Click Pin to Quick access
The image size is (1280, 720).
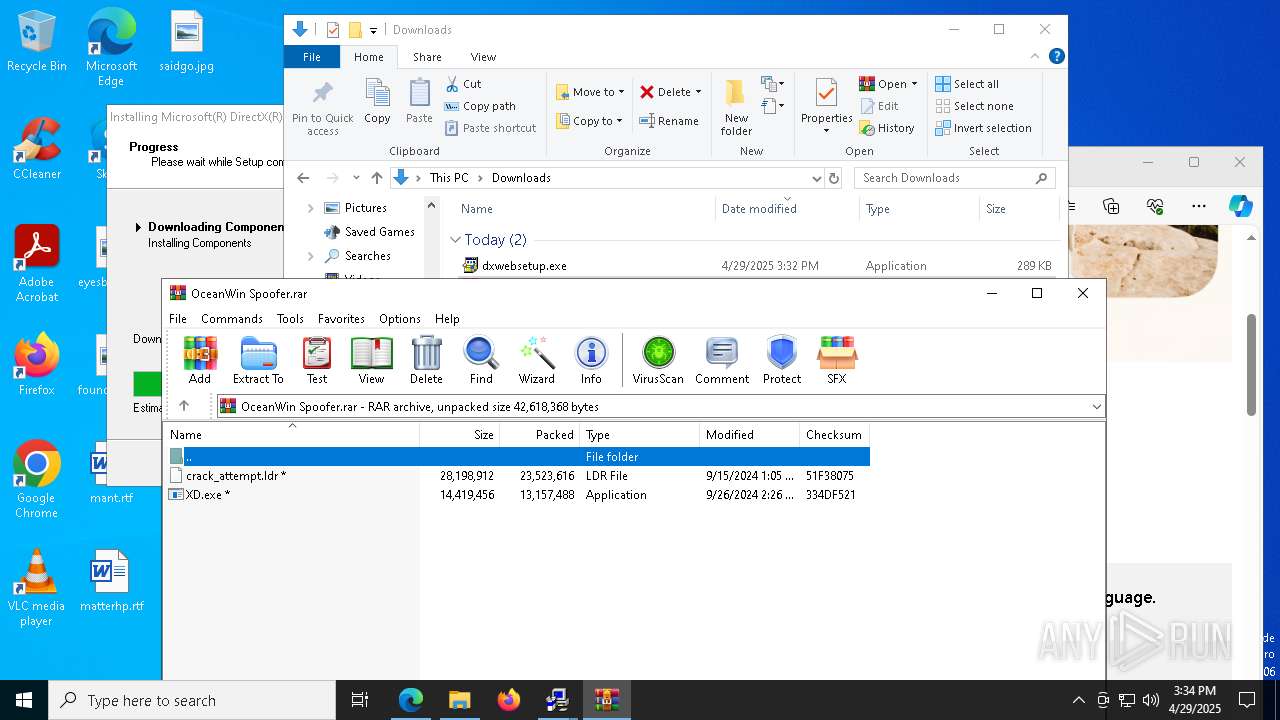322,107
